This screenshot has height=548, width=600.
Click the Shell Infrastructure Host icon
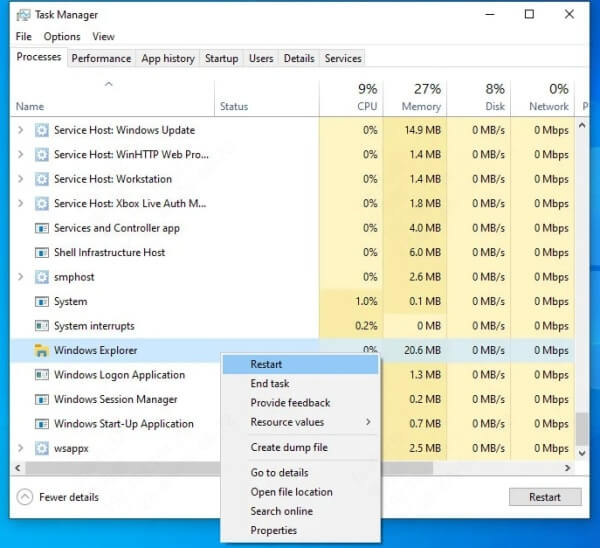(42, 253)
